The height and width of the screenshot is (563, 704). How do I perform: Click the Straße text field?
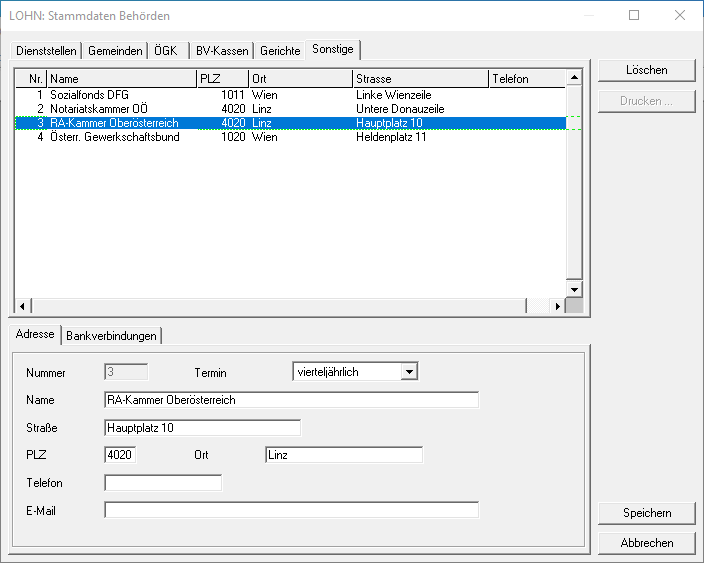(x=201, y=428)
